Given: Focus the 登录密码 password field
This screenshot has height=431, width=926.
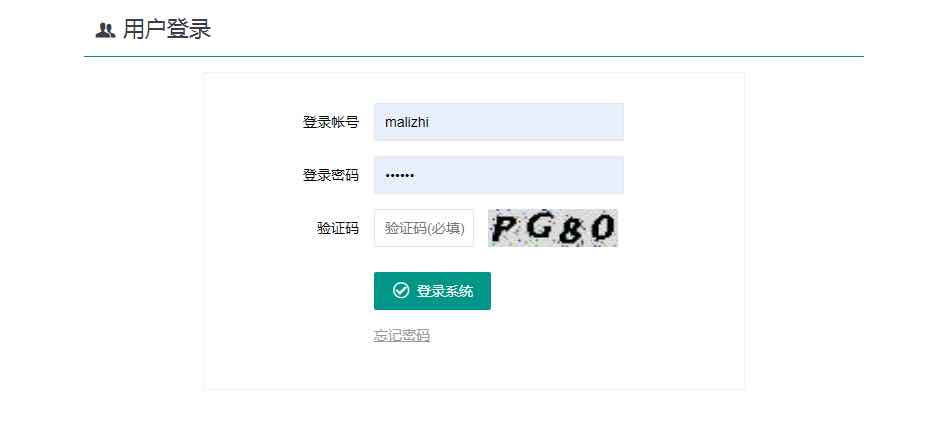Looking at the screenshot, I should 498,175.
